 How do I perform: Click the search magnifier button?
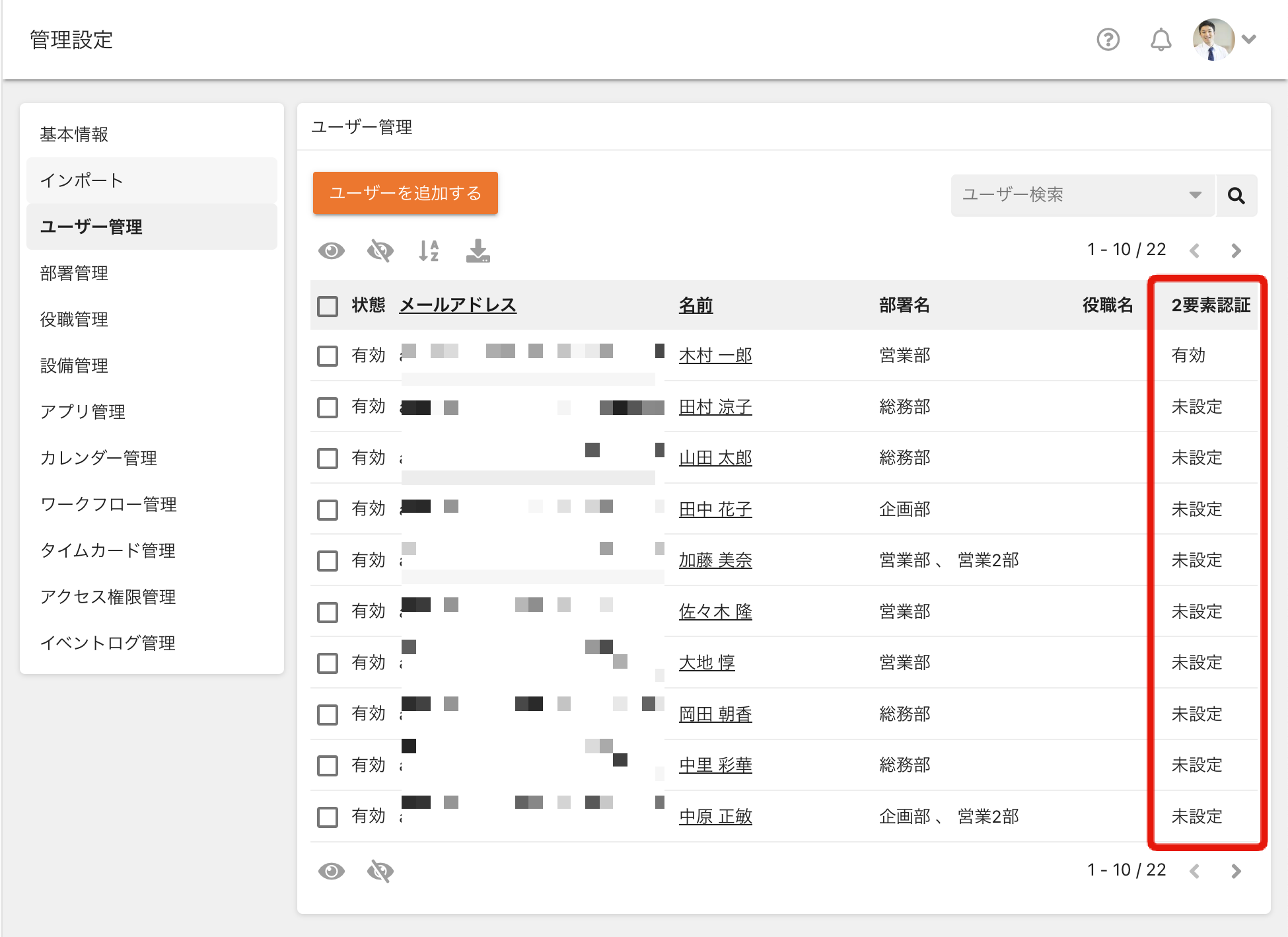[1236, 196]
